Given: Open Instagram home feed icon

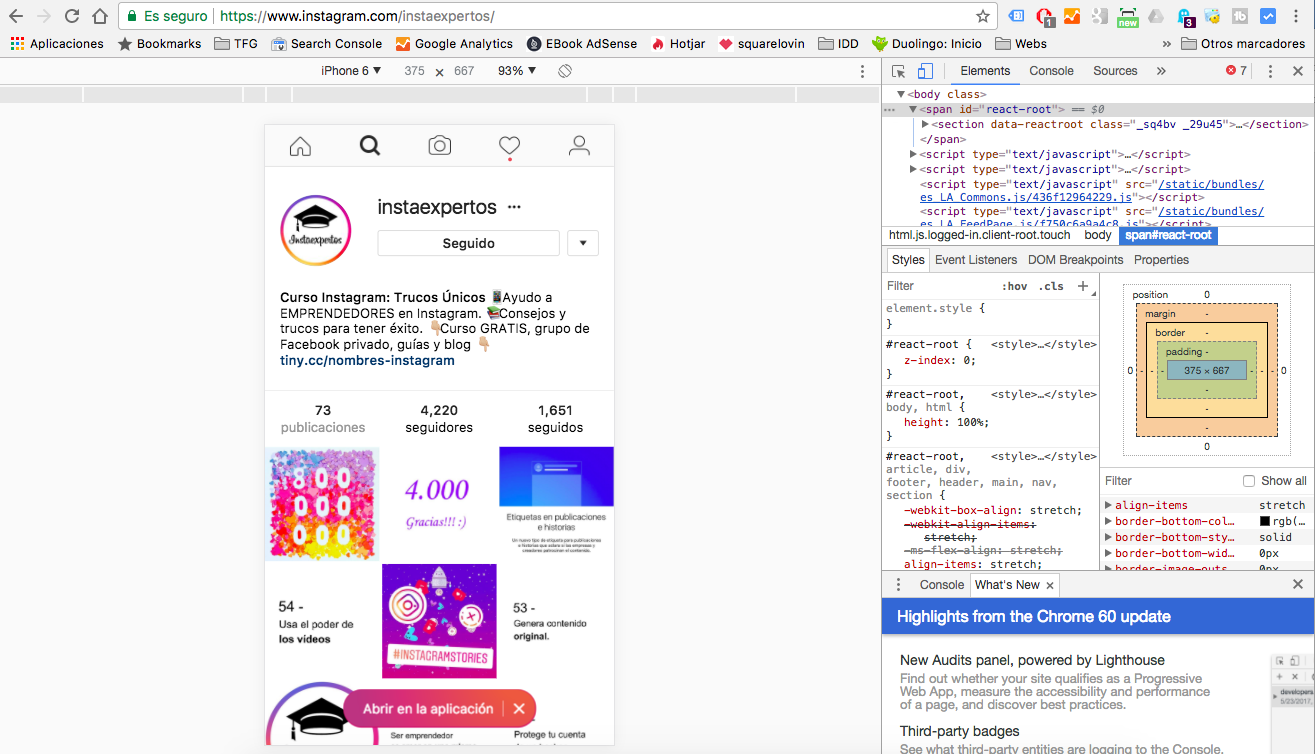Looking at the screenshot, I should click(x=300, y=146).
